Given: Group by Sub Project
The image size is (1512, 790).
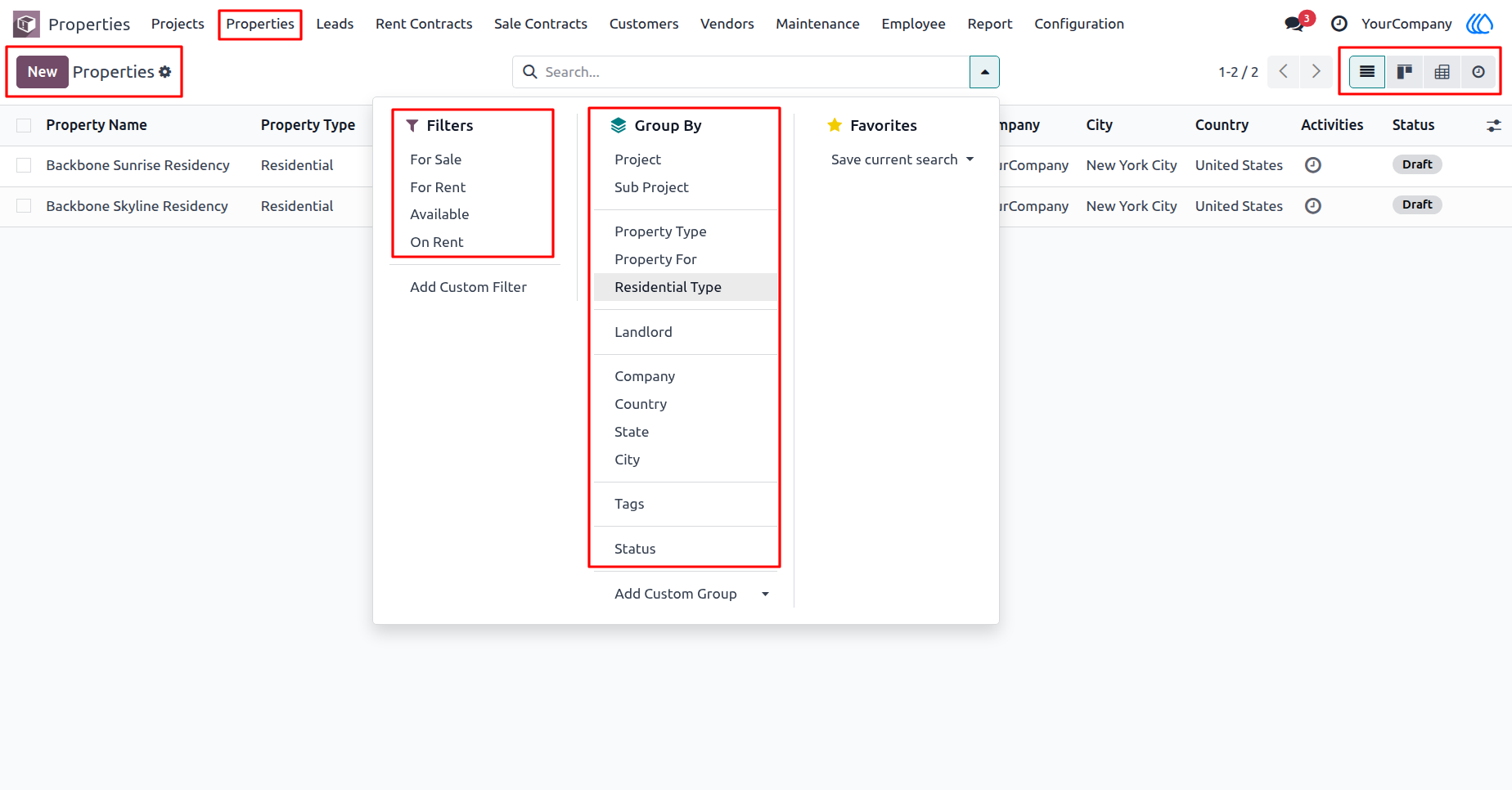Looking at the screenshot, I should pos(651,187).
